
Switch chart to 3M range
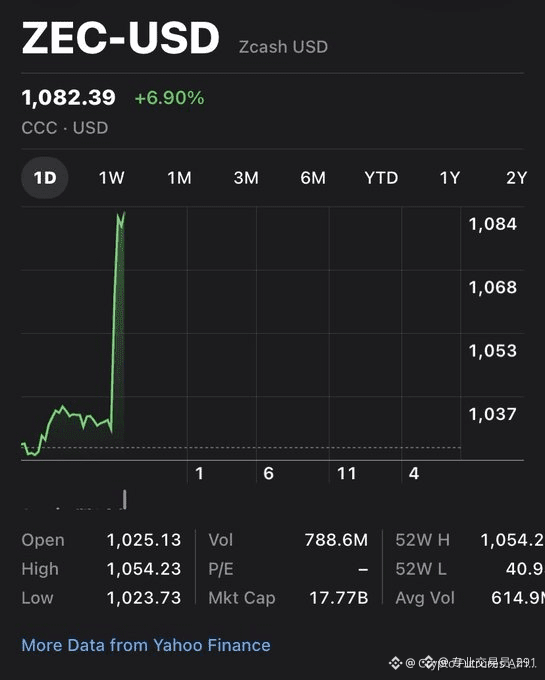click(x=246, y=178)
